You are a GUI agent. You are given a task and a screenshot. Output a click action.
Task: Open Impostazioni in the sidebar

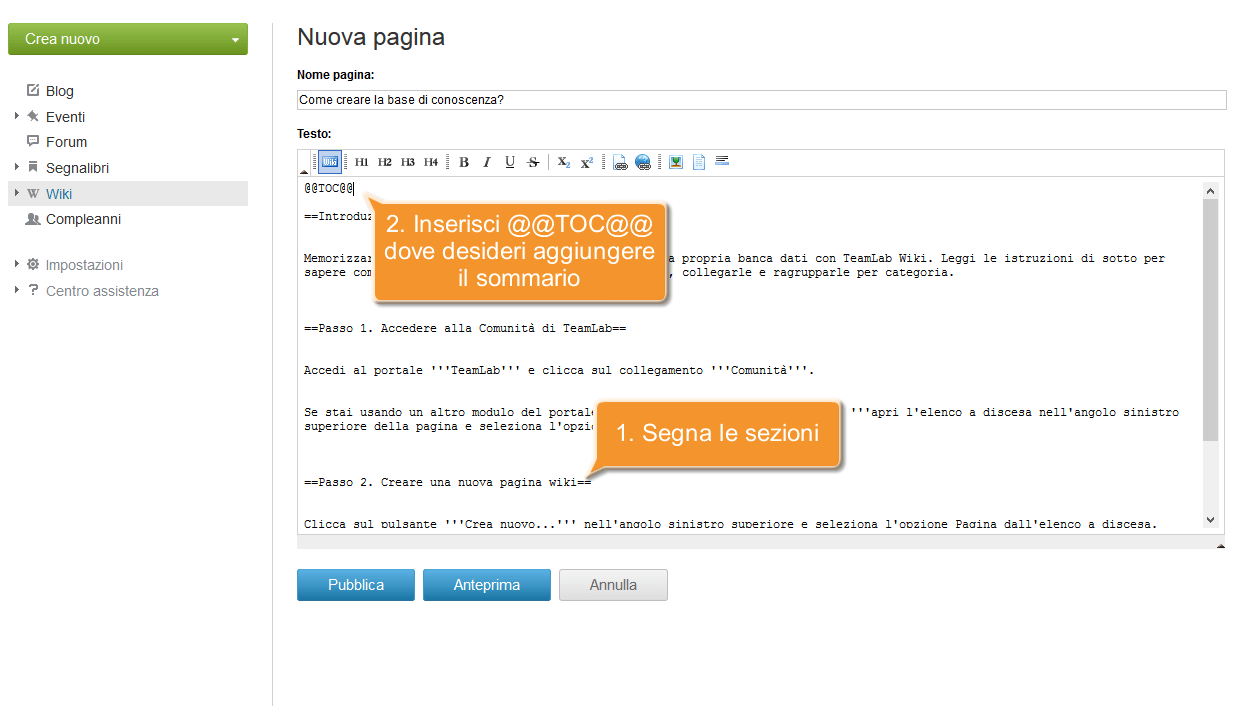click(x=84, y=265)
